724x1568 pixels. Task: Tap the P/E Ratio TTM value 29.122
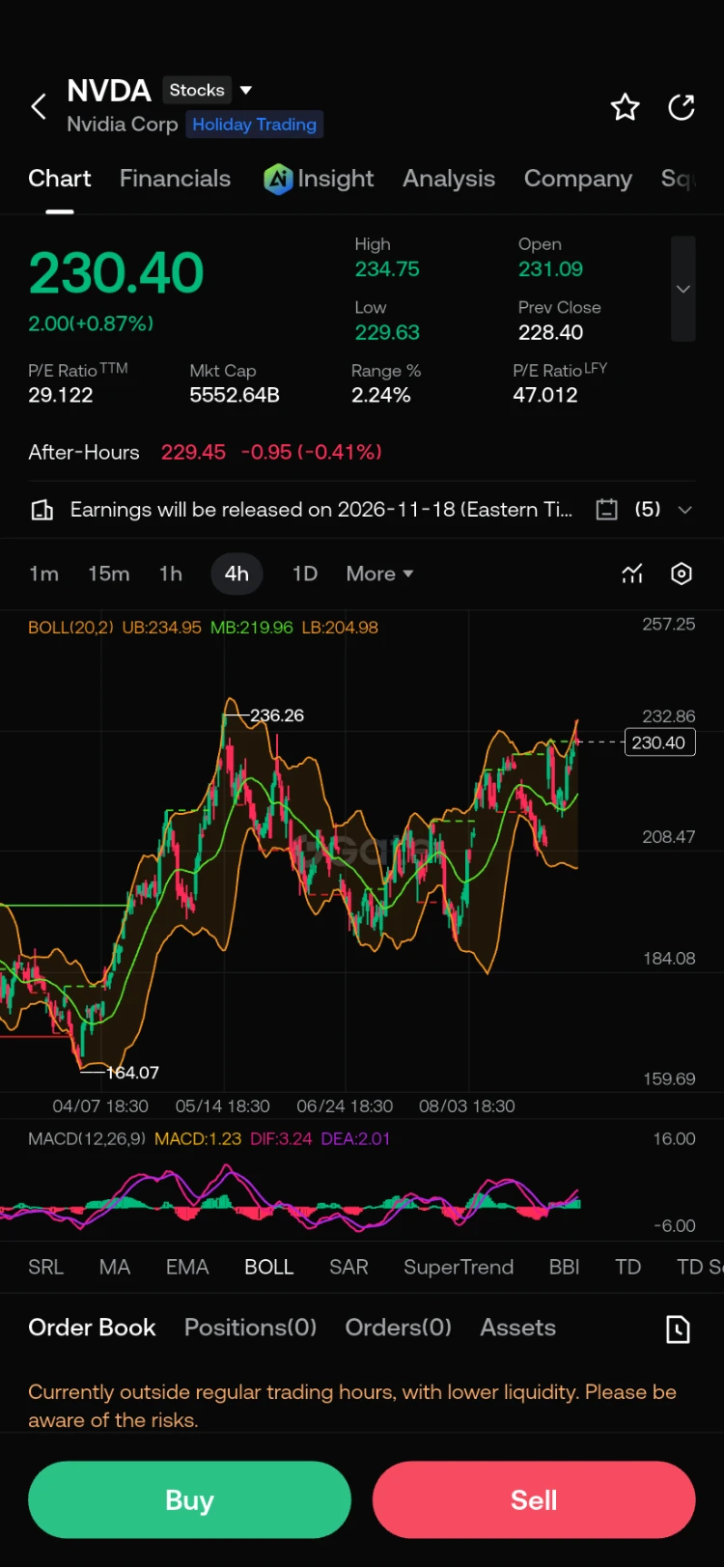pos(61,395)
